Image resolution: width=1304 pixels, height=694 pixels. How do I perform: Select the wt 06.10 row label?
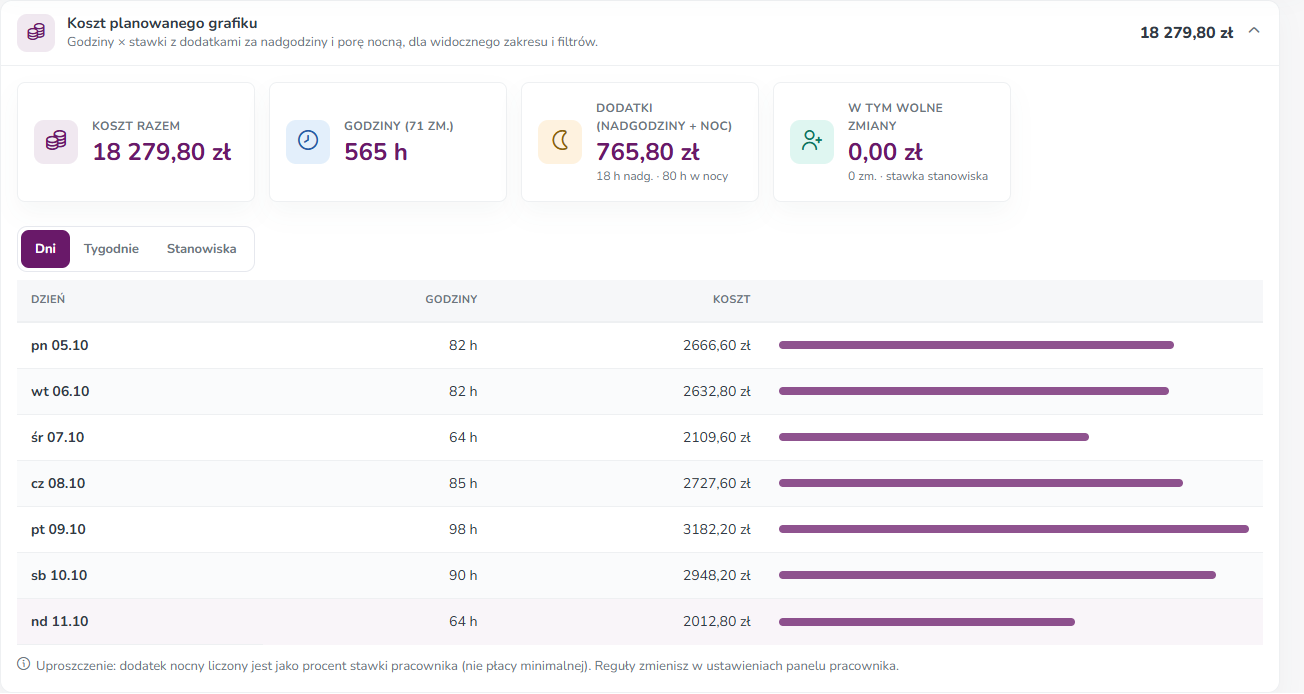tap(60, 391)
